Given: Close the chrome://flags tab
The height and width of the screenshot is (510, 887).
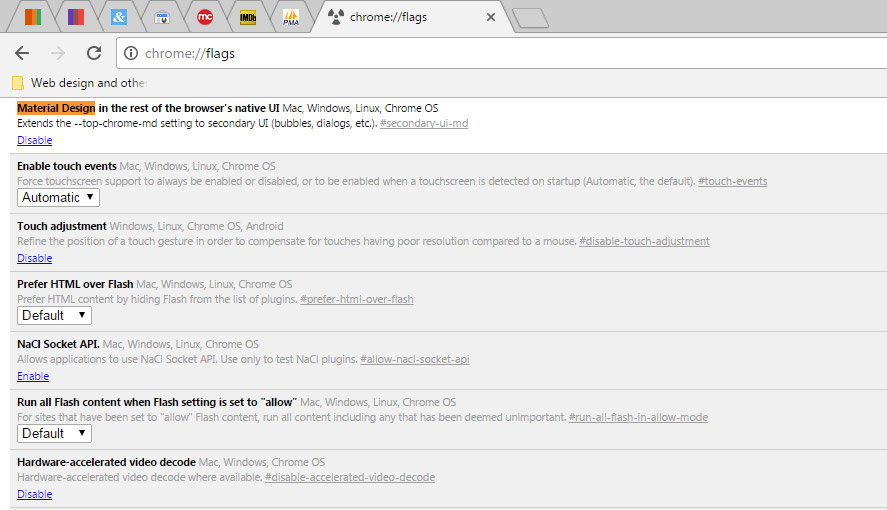Looking at the screenshot, I should [491, 17].
